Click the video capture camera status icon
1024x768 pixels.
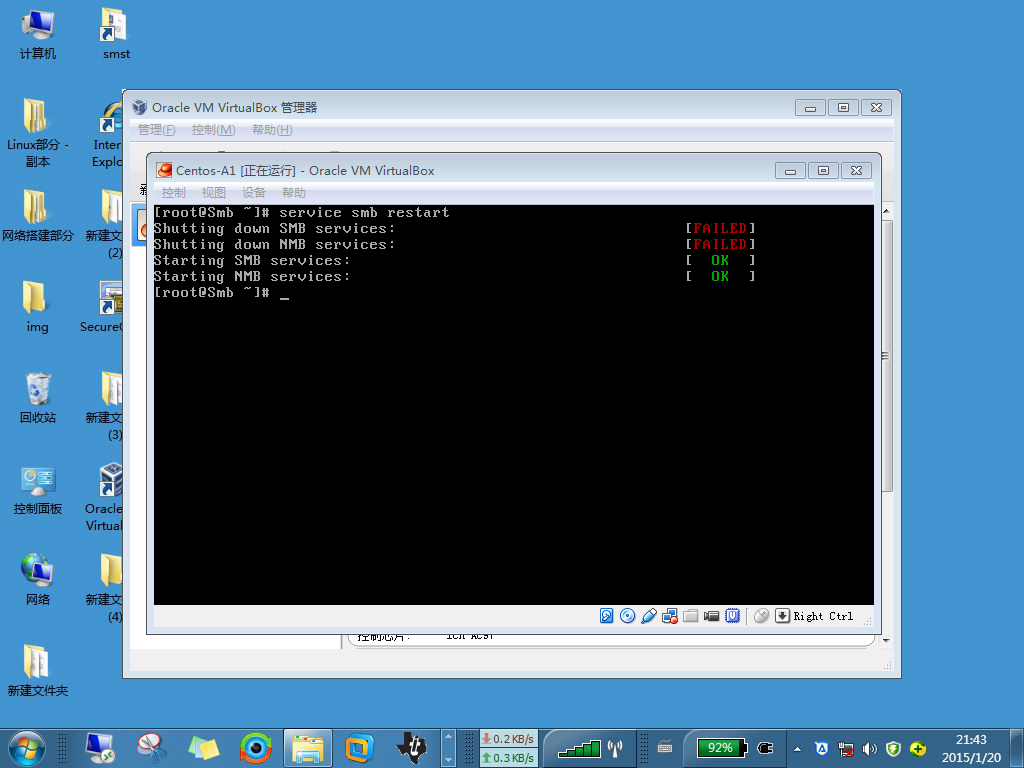click(711, 616)
